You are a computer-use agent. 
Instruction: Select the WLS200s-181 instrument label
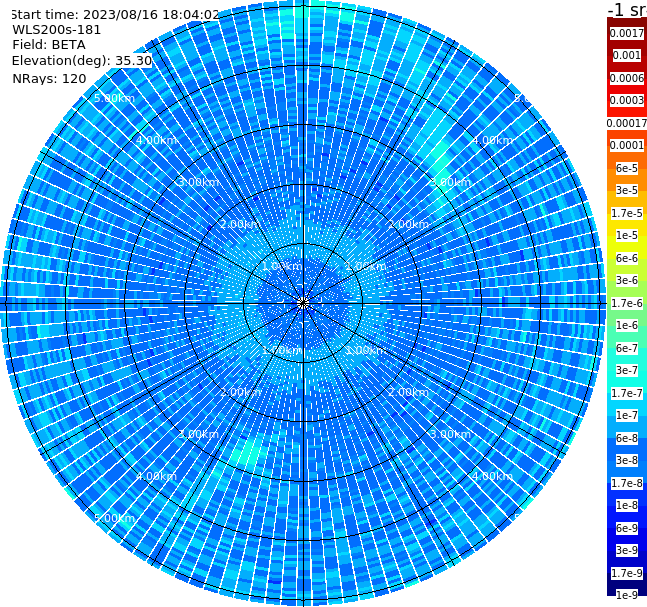point(57,30)
